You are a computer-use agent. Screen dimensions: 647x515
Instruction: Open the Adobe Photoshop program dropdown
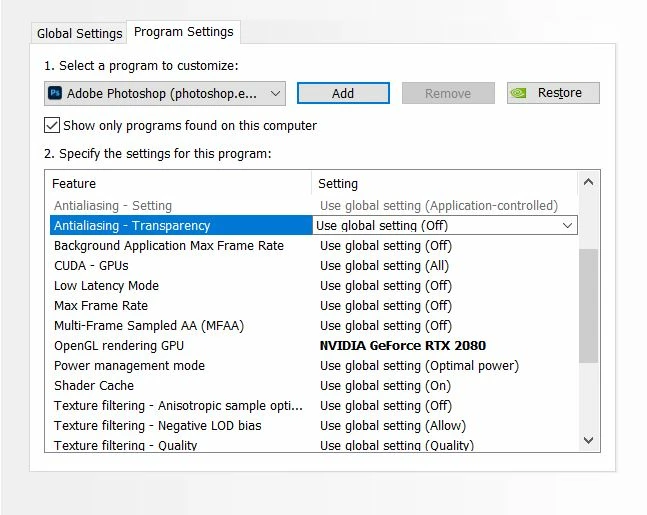coord(165,93)
